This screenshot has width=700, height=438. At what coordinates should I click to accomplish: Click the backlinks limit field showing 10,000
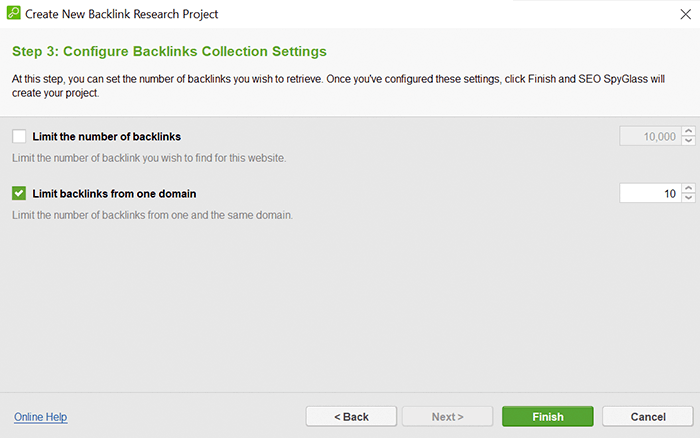click(650, 136)
